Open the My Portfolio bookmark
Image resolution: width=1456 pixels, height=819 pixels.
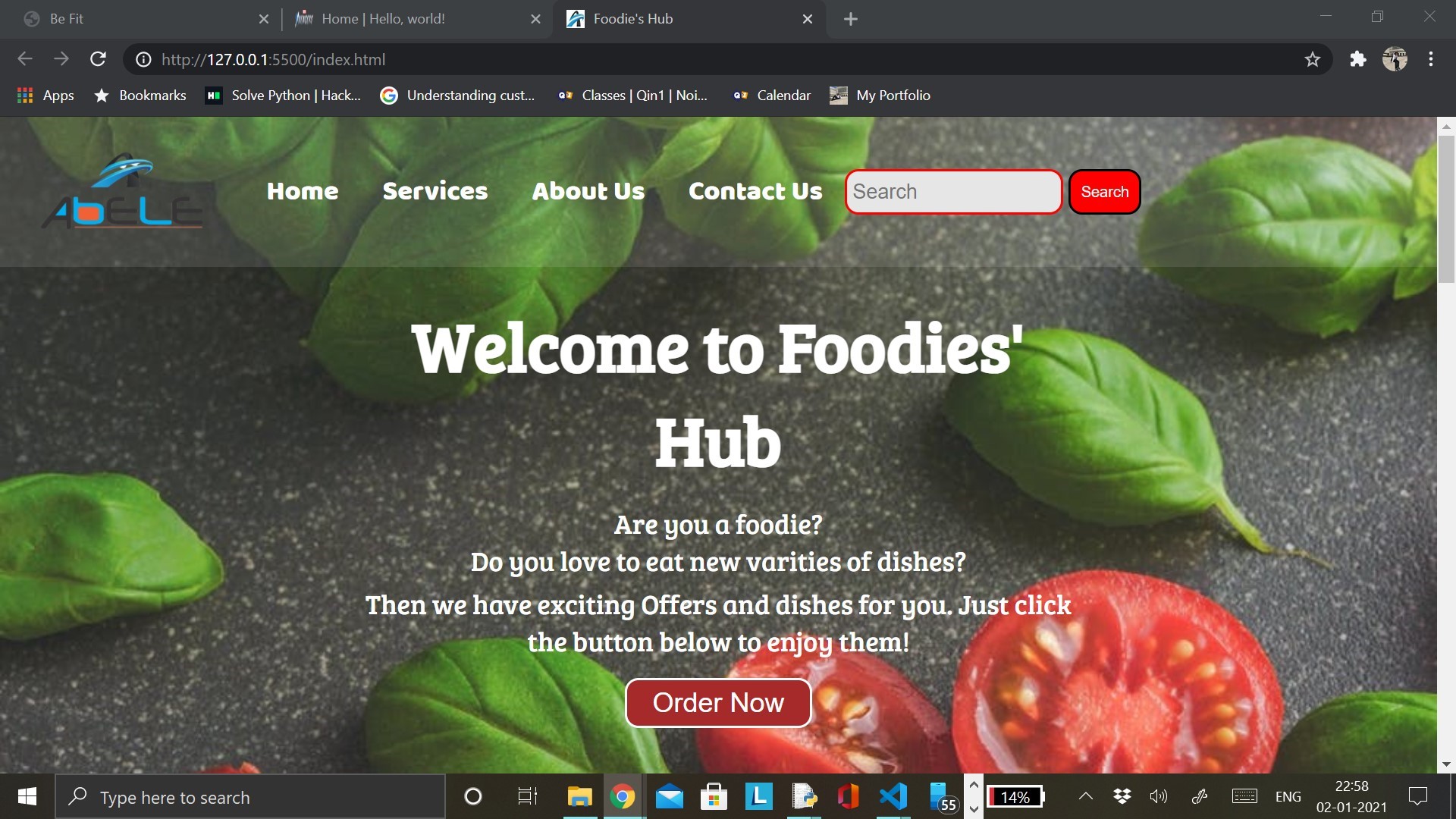tap(880, 96)
